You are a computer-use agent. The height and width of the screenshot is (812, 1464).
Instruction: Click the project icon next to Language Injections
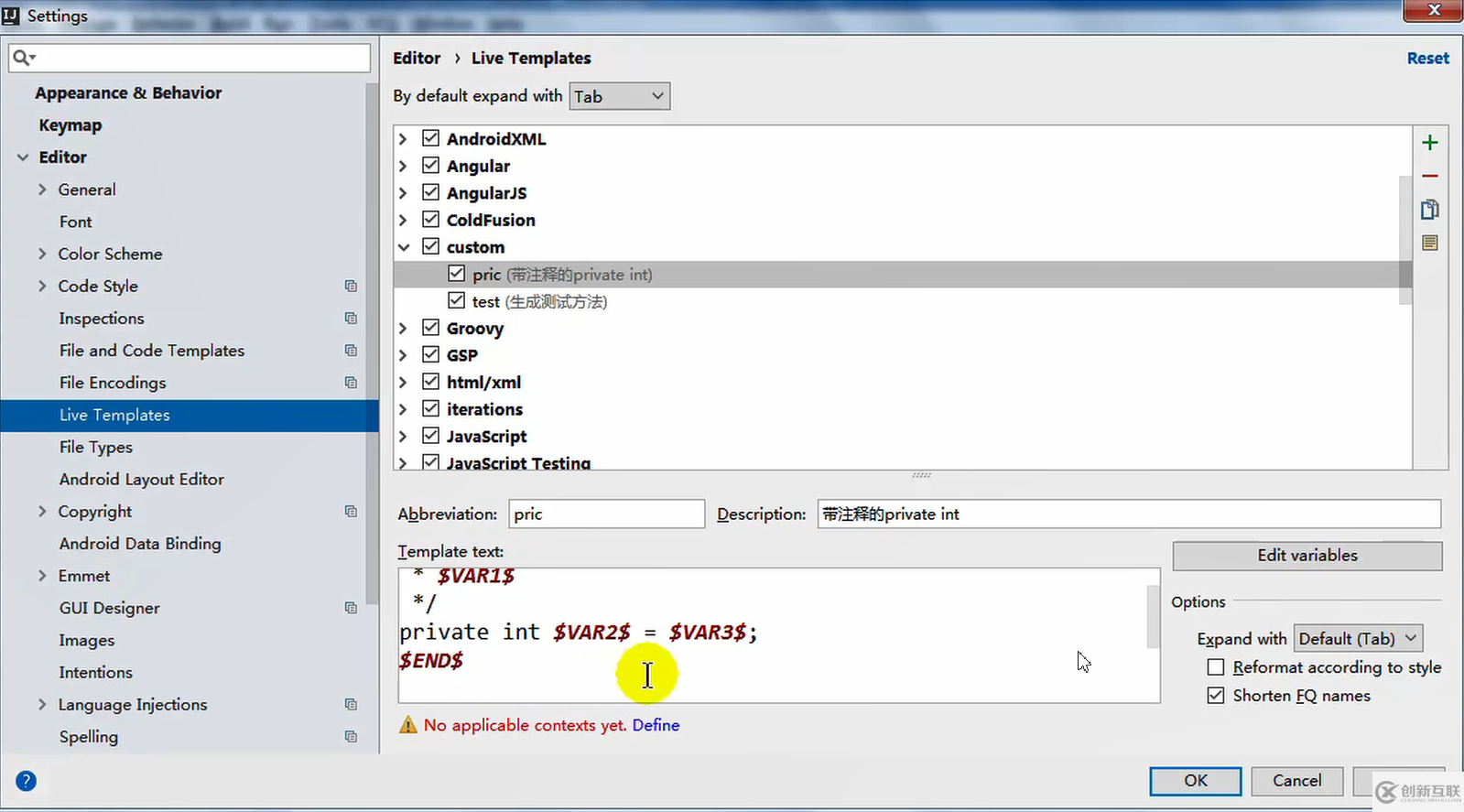[351, 705]
